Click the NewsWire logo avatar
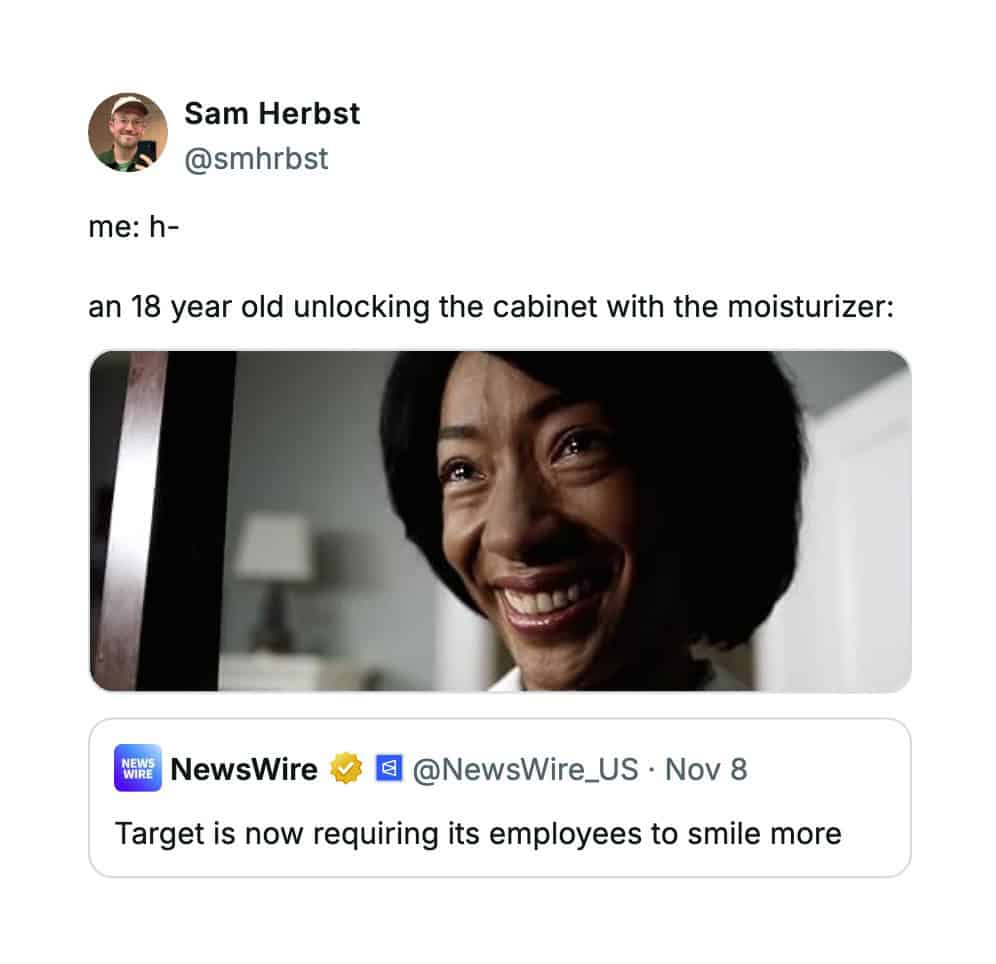Image resolution: width=996 pixels, height=964 pixels. [138, 768]
